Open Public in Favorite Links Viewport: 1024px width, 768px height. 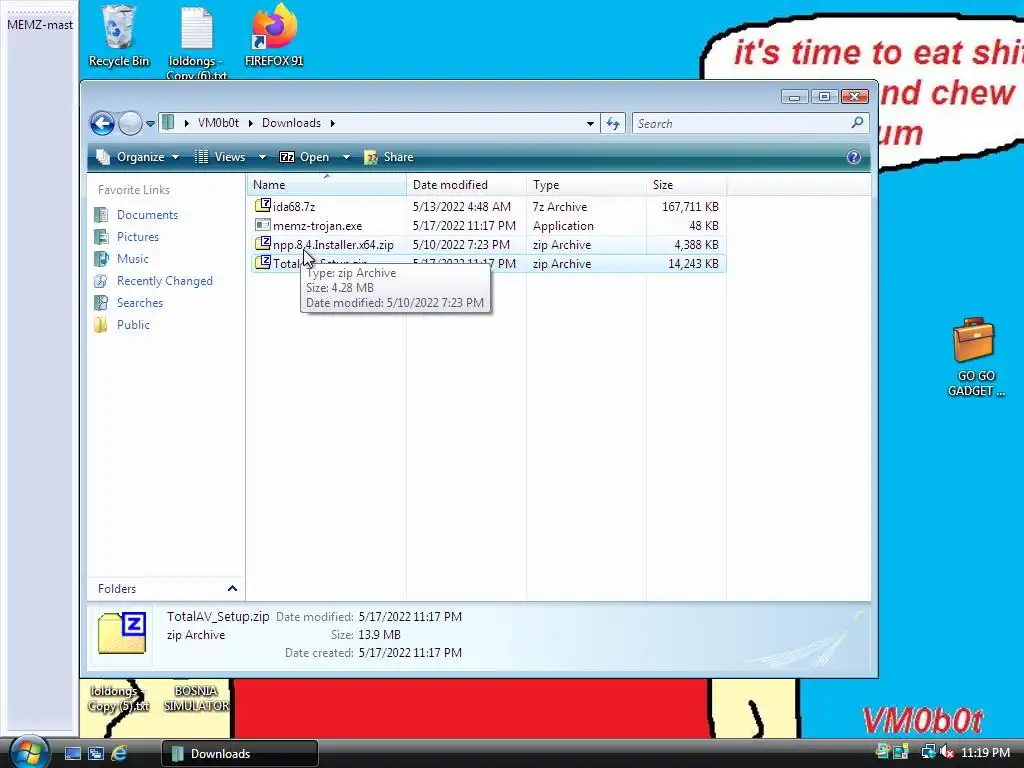click(133, 325)
